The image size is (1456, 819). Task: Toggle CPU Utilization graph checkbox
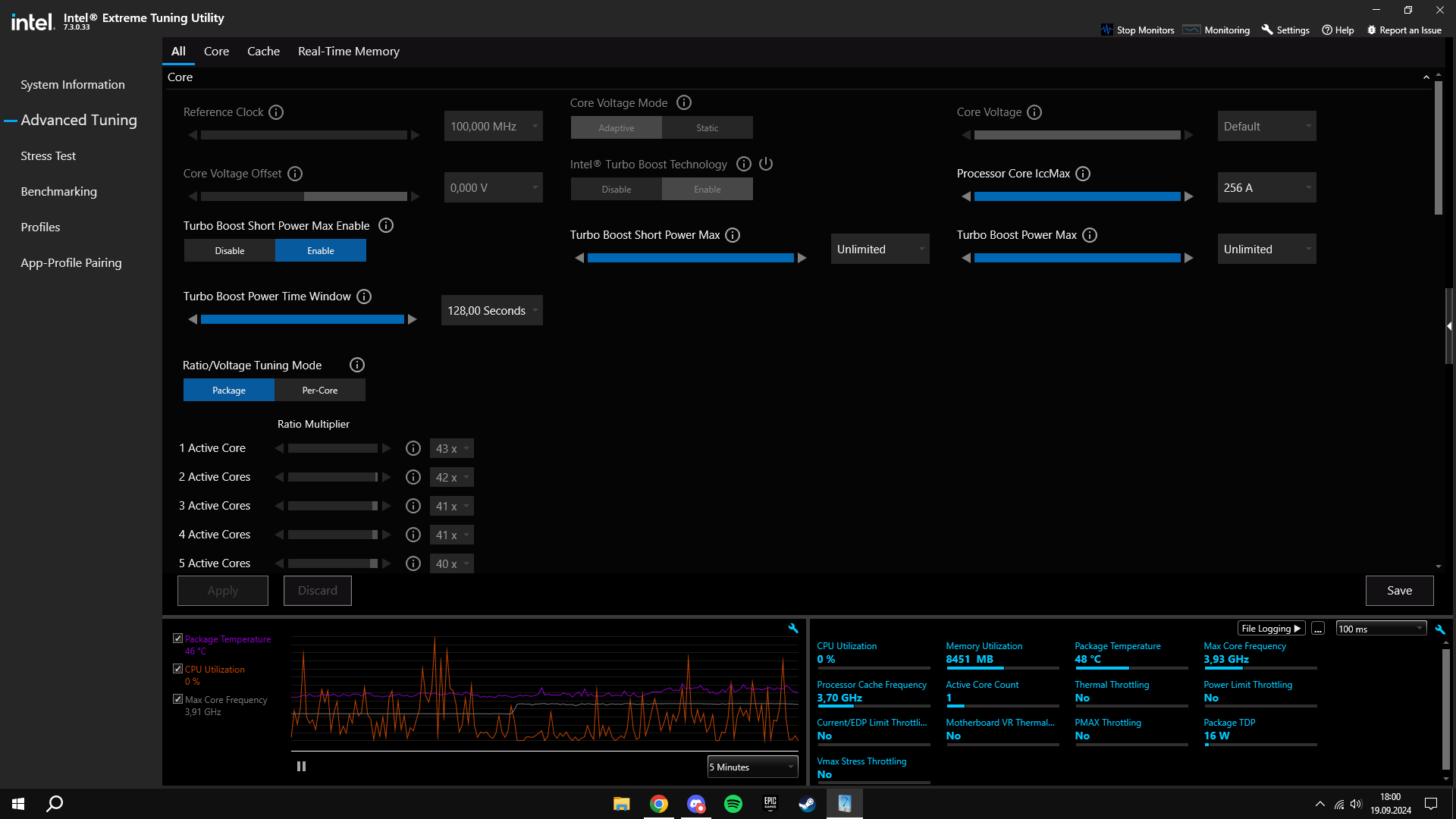click(x=177, y=669)
